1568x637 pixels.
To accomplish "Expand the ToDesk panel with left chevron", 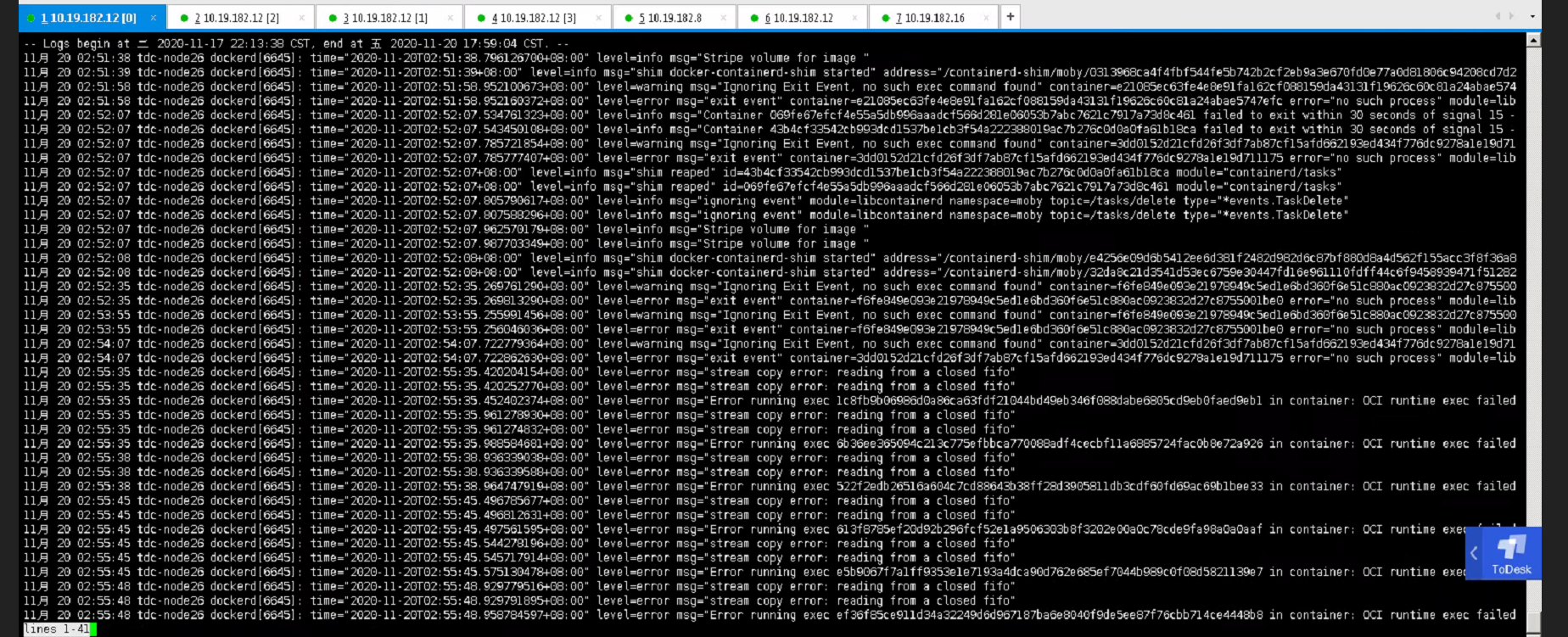I will point(1474,553).
